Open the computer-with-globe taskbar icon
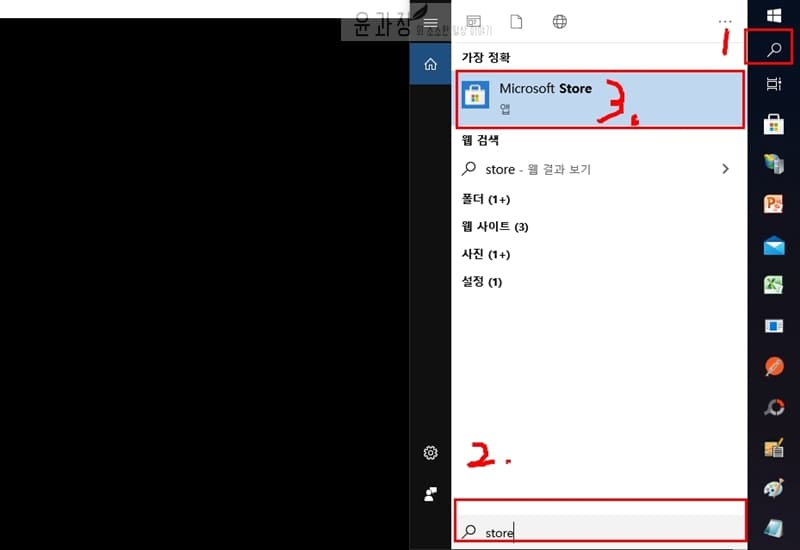 coord(774,164)
